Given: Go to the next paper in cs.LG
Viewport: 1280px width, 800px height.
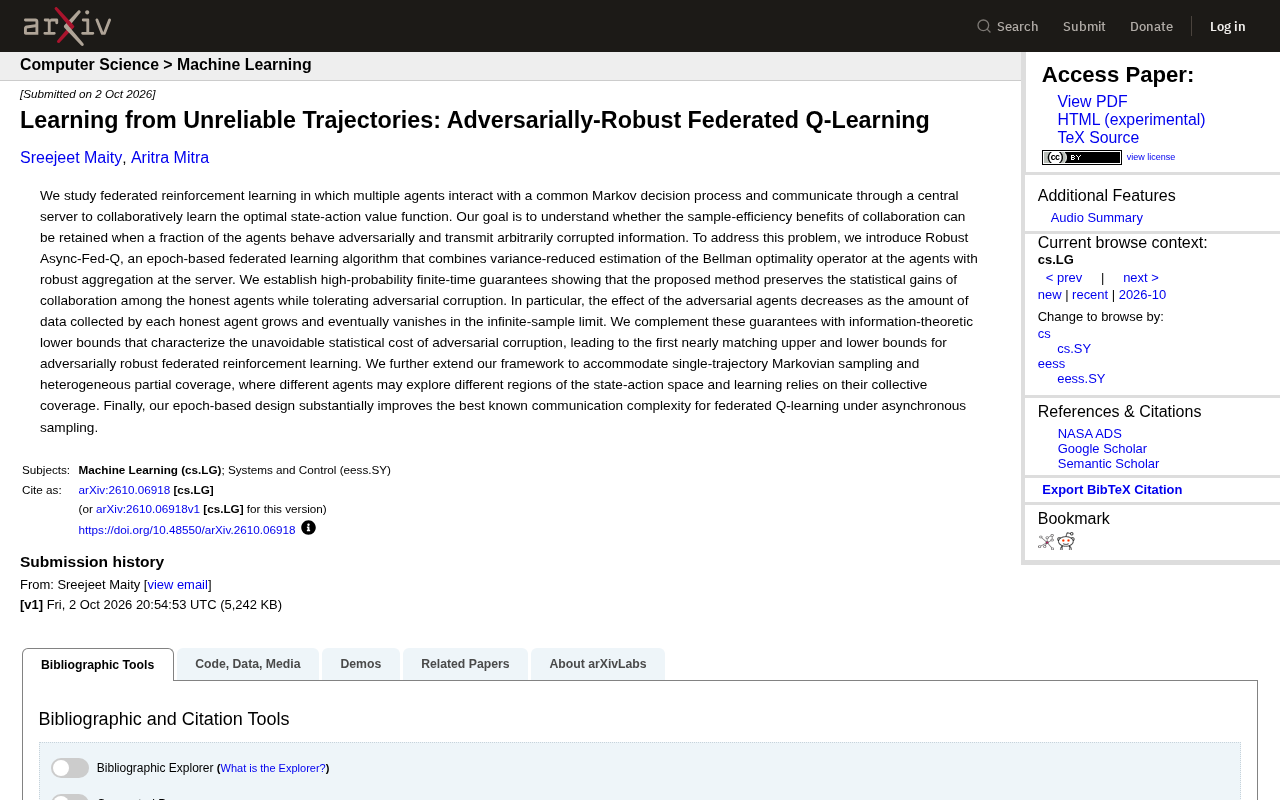Looking at the screenshot, I should pyautogui.click(x=1141, y=278).
